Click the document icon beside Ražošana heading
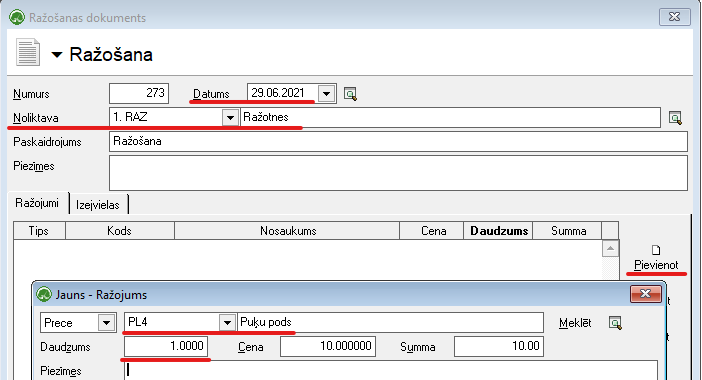The image size is (702, 380). pyautogui.click(x=28, y=53)
